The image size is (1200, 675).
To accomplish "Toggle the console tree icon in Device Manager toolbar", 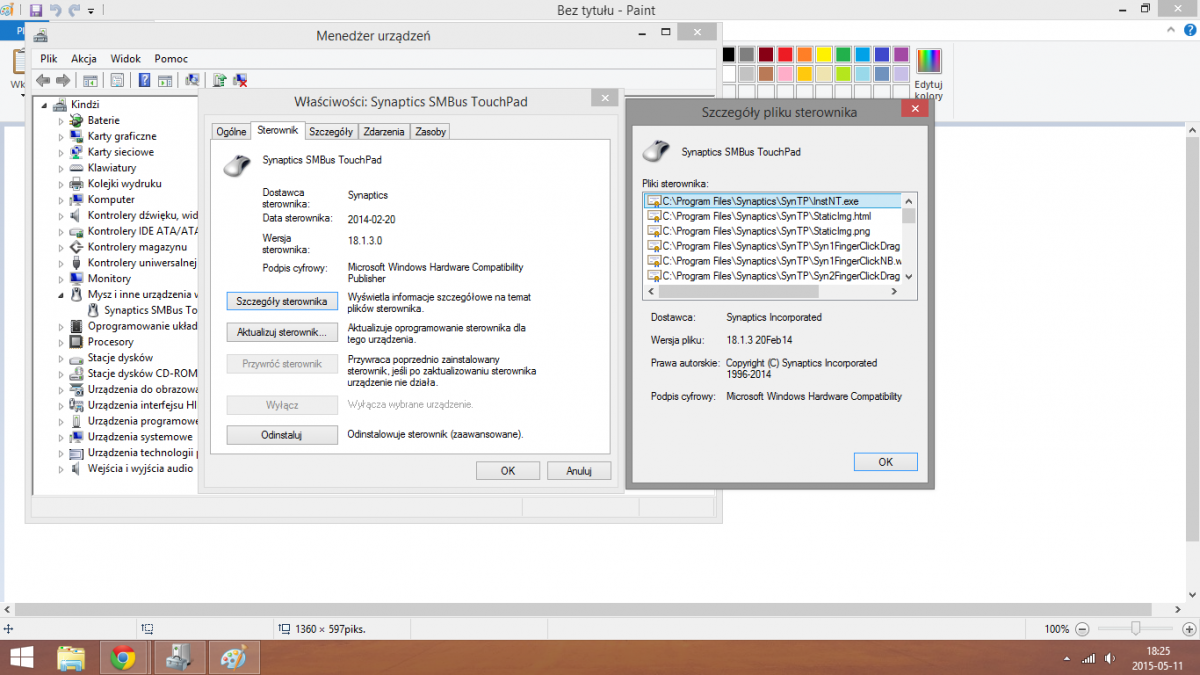I will [90, 80].
